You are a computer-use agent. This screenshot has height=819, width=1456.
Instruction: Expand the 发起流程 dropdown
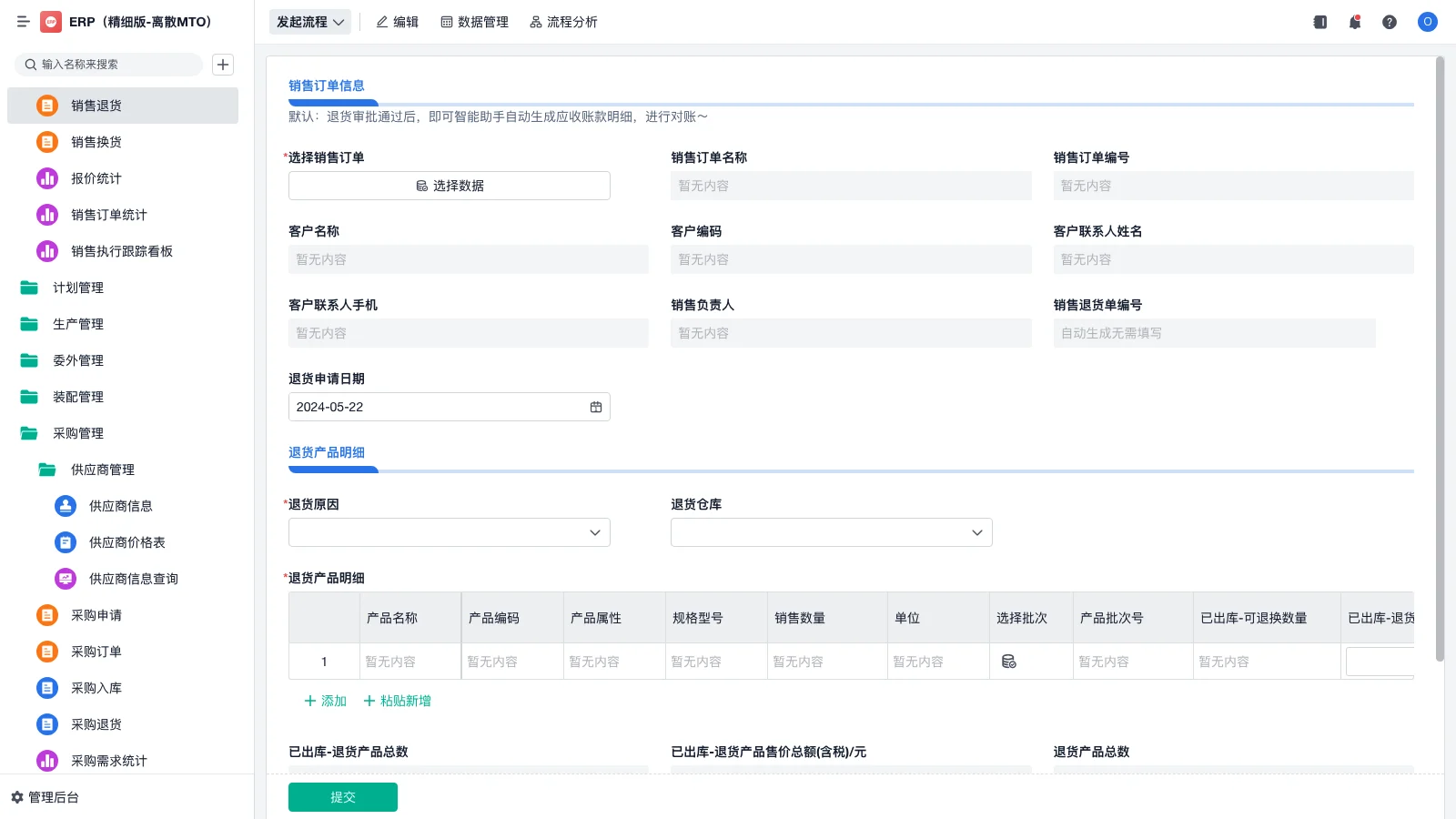pos(309,21)
